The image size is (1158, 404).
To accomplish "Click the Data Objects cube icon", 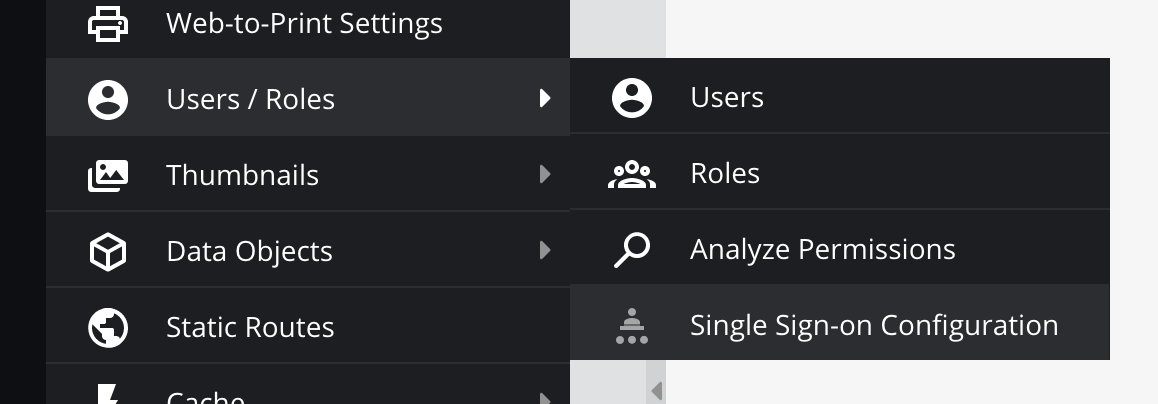I will click(x=108, y=252).
